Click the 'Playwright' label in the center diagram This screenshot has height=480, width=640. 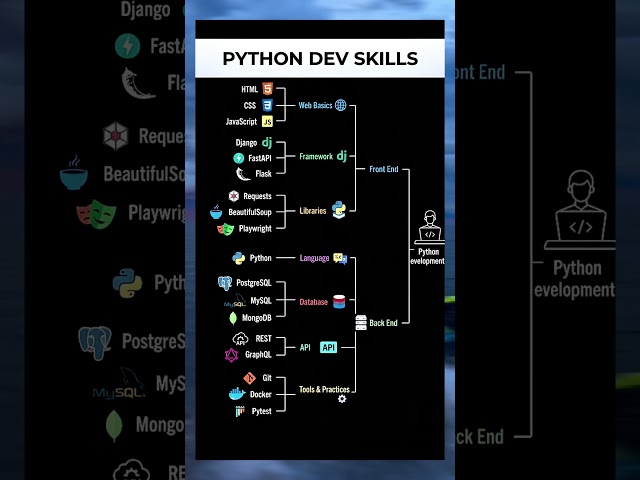(x=255, y=229)
